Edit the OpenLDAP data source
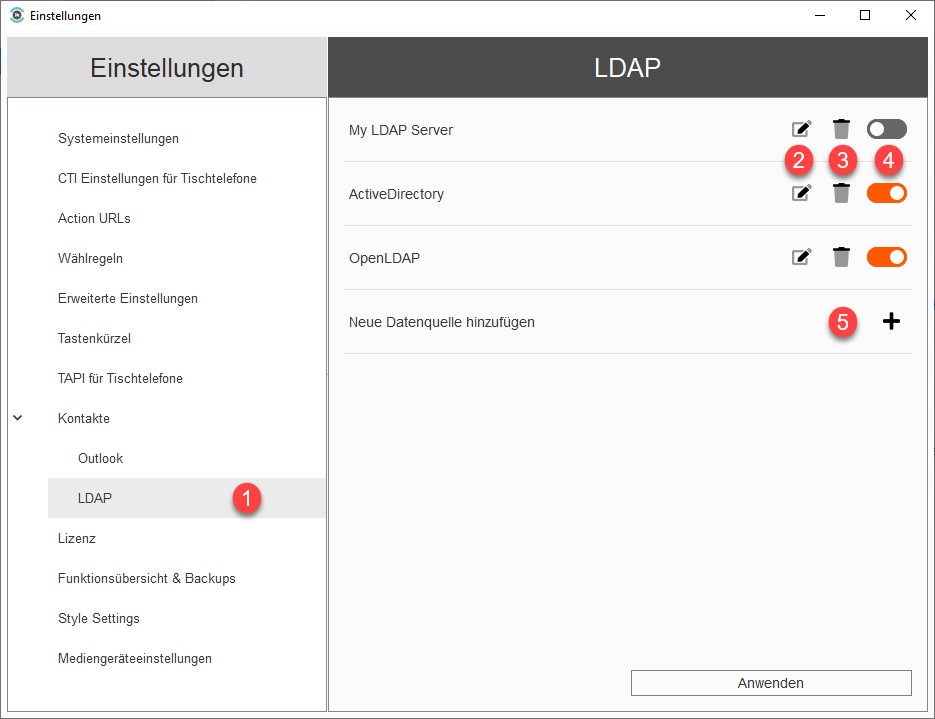Image resolution: width=935 pixels, height=719 pixels. coord(801,256)
